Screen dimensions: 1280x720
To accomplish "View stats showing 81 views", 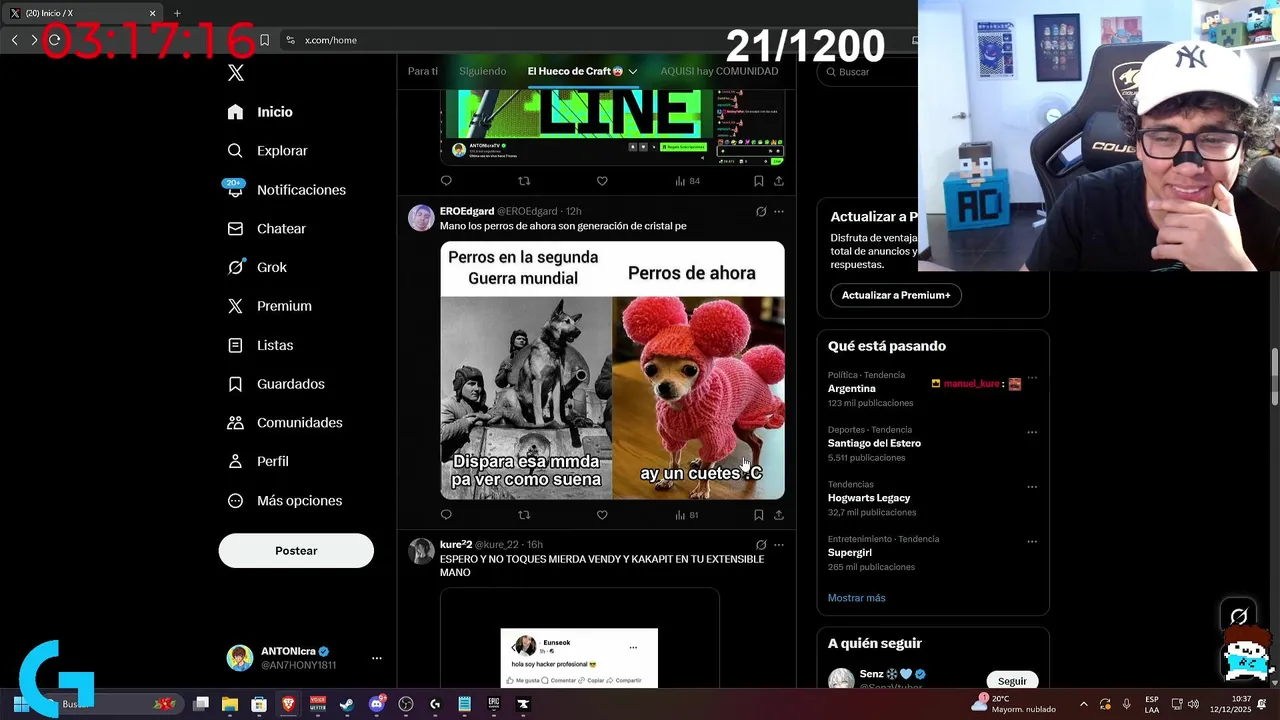I will click(x=687, y=515).
